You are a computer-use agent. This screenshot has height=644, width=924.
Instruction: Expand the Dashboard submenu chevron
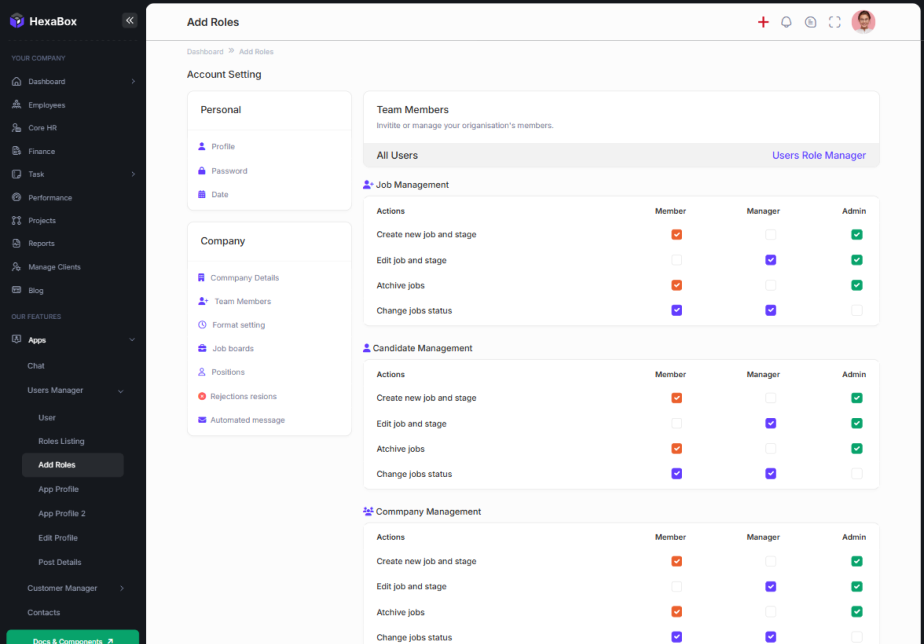click(133, 81)
